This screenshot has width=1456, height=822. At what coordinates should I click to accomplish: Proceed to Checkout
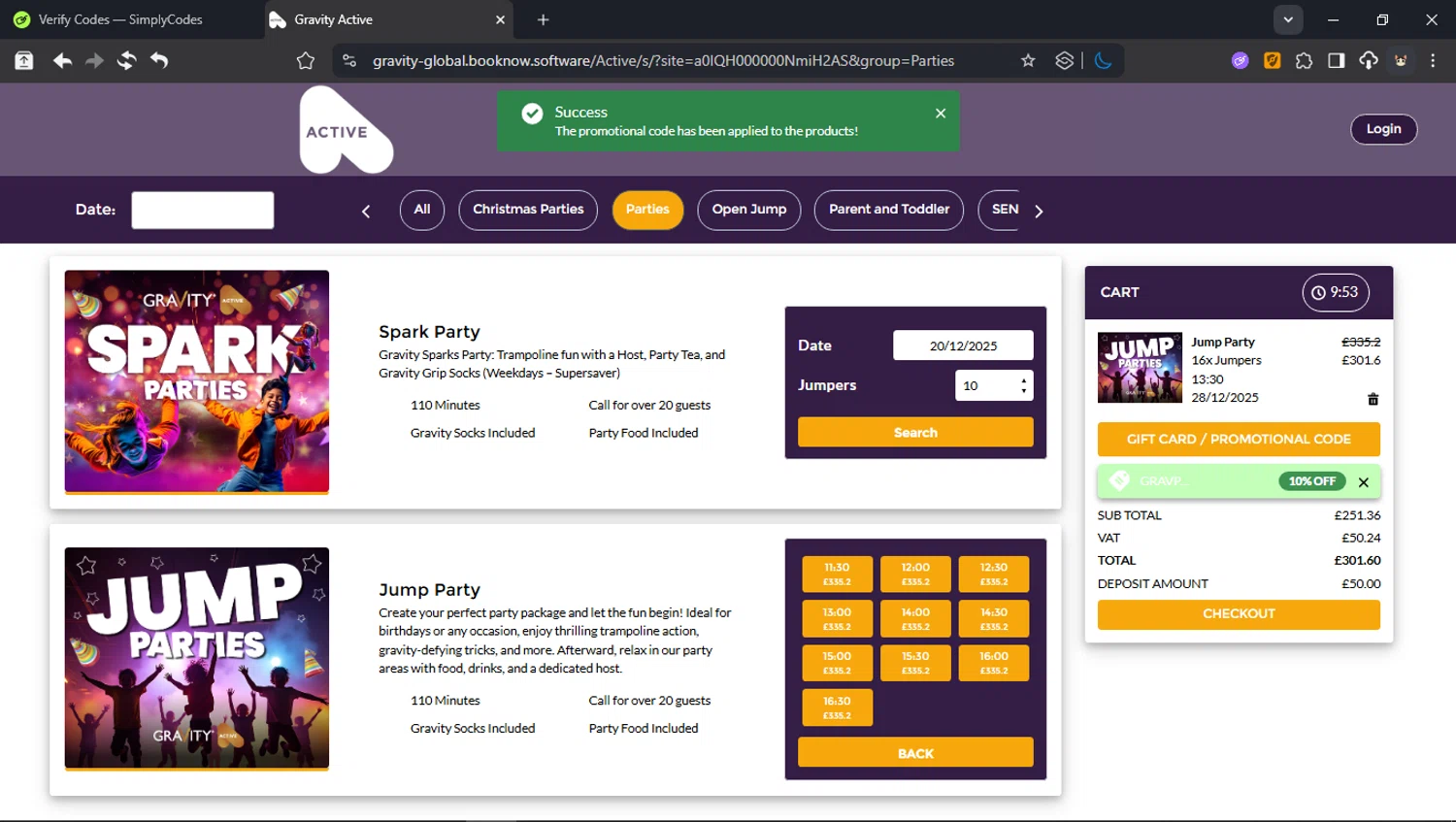(x=1239, y=614)
